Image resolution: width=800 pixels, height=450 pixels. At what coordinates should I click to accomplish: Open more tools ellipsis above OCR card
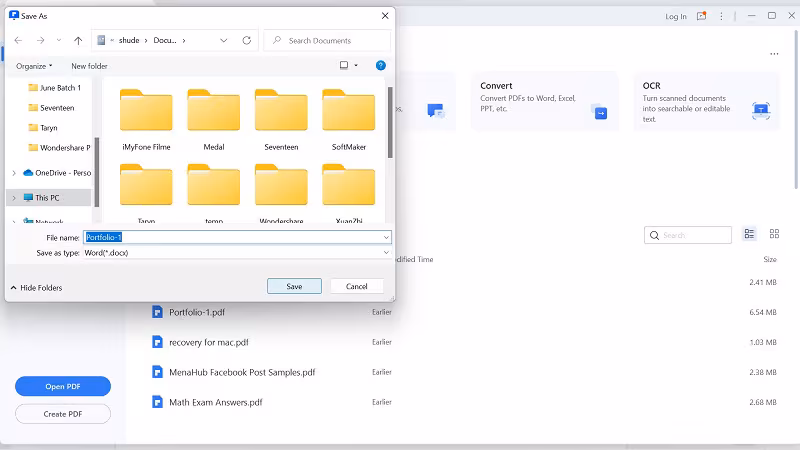click(x=774, y=54)
